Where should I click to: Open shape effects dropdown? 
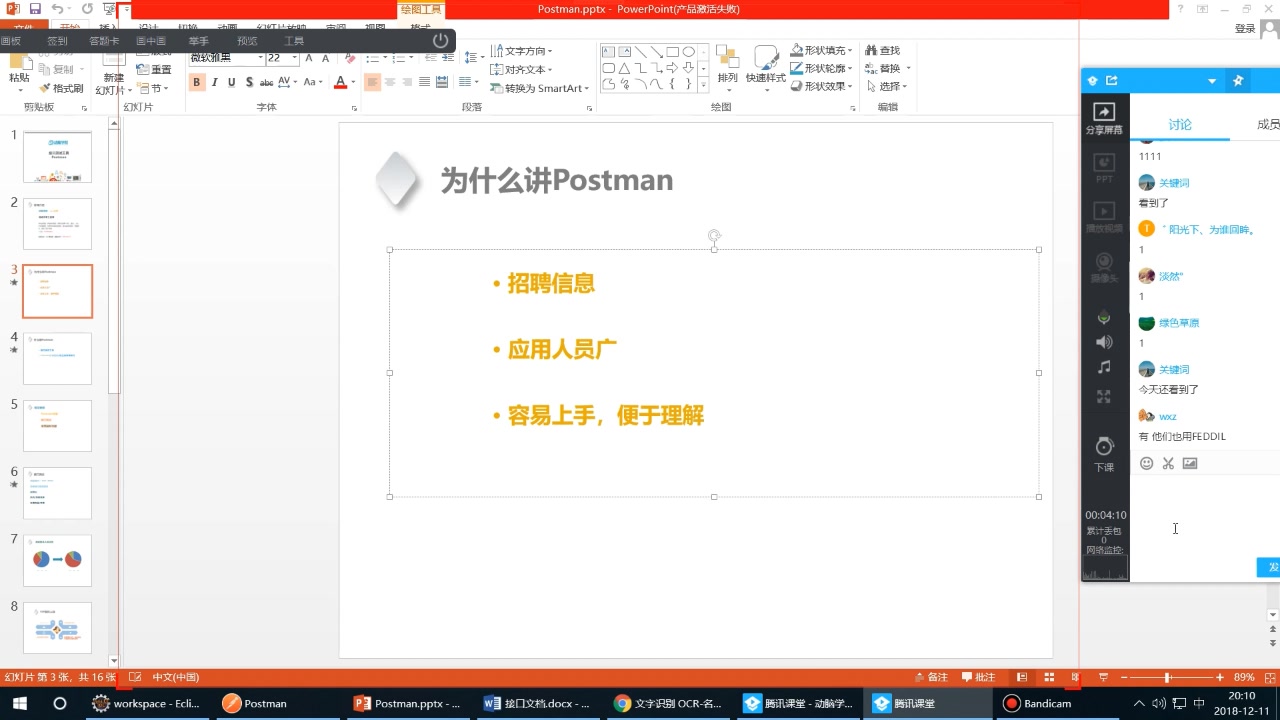pyautogui.click(x=822, y=86)
